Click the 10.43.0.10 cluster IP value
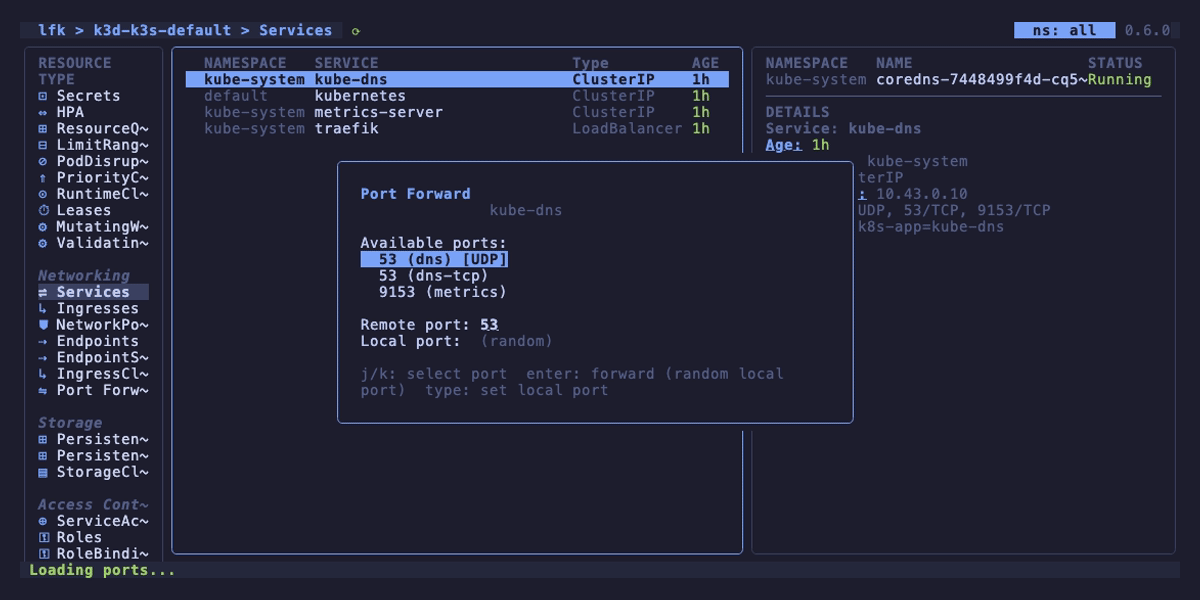The image size is (1200, 600). (921, 194)
